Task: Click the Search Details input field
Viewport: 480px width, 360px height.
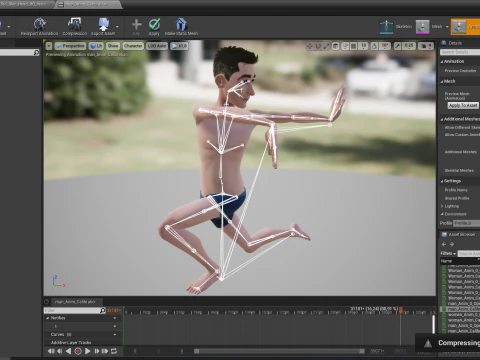Action: click(x=460, y=52)
